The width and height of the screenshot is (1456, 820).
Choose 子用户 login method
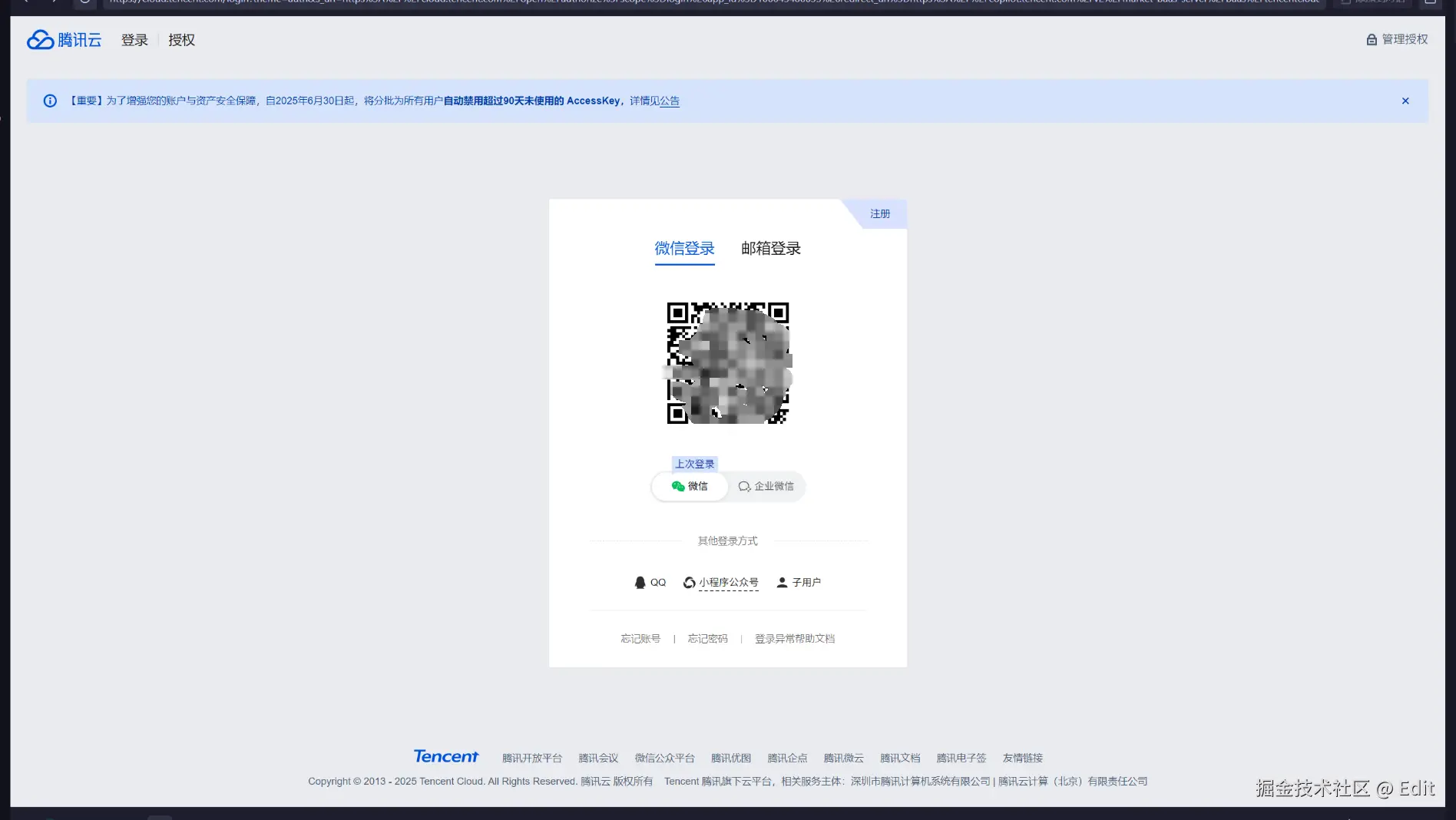click(x=799, y=582)
